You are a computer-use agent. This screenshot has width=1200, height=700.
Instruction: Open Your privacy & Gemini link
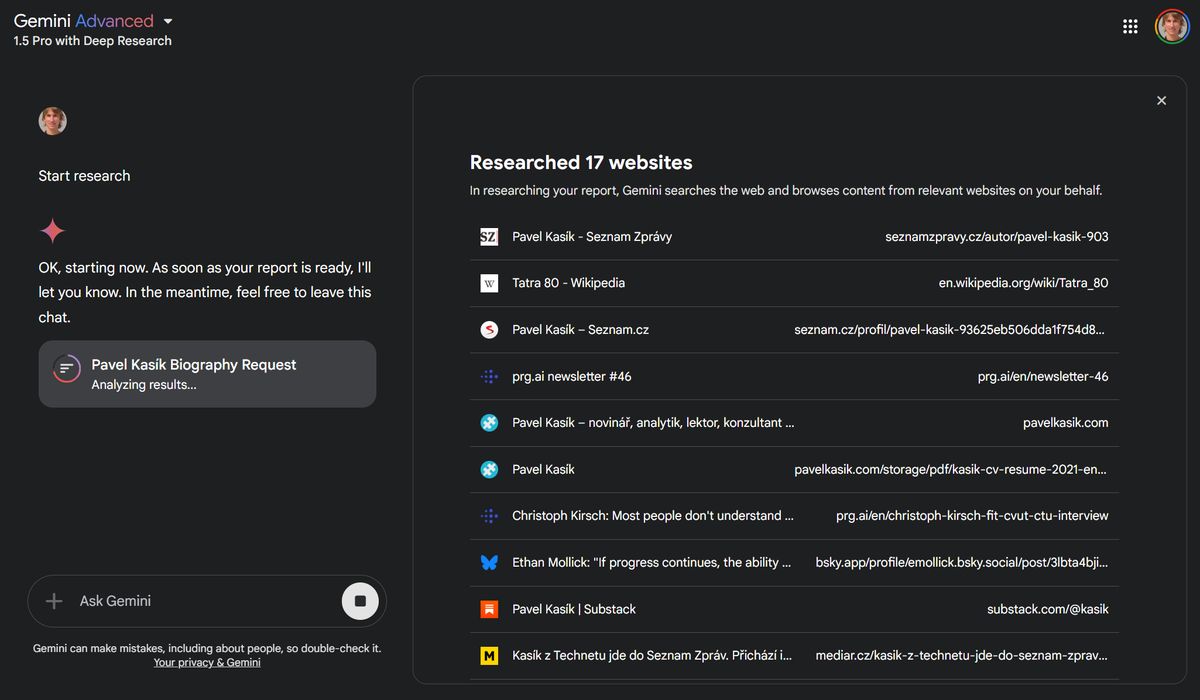(207, 662)
